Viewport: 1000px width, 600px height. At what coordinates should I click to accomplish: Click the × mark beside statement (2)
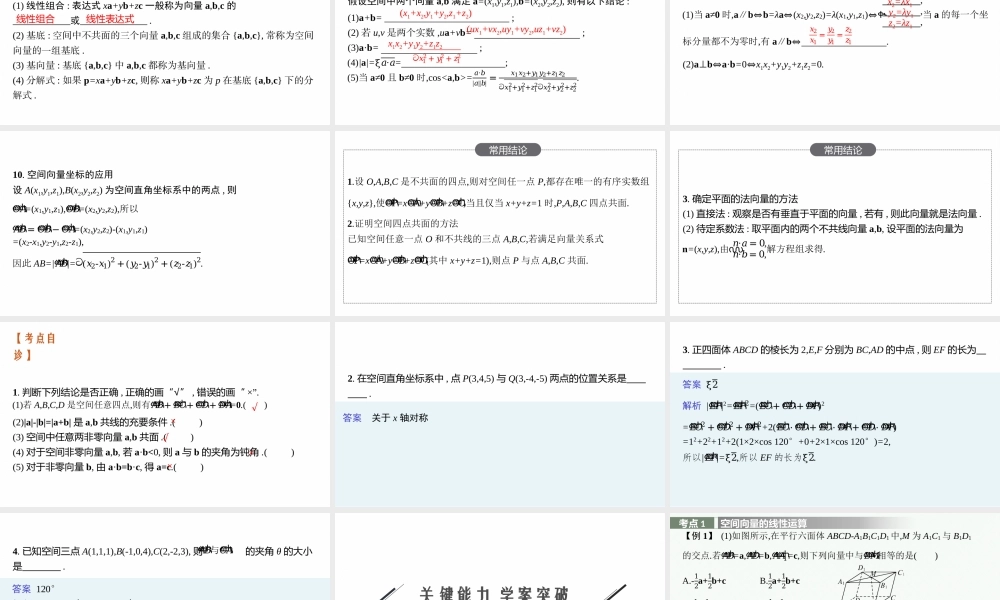click(x=172, y=422)
